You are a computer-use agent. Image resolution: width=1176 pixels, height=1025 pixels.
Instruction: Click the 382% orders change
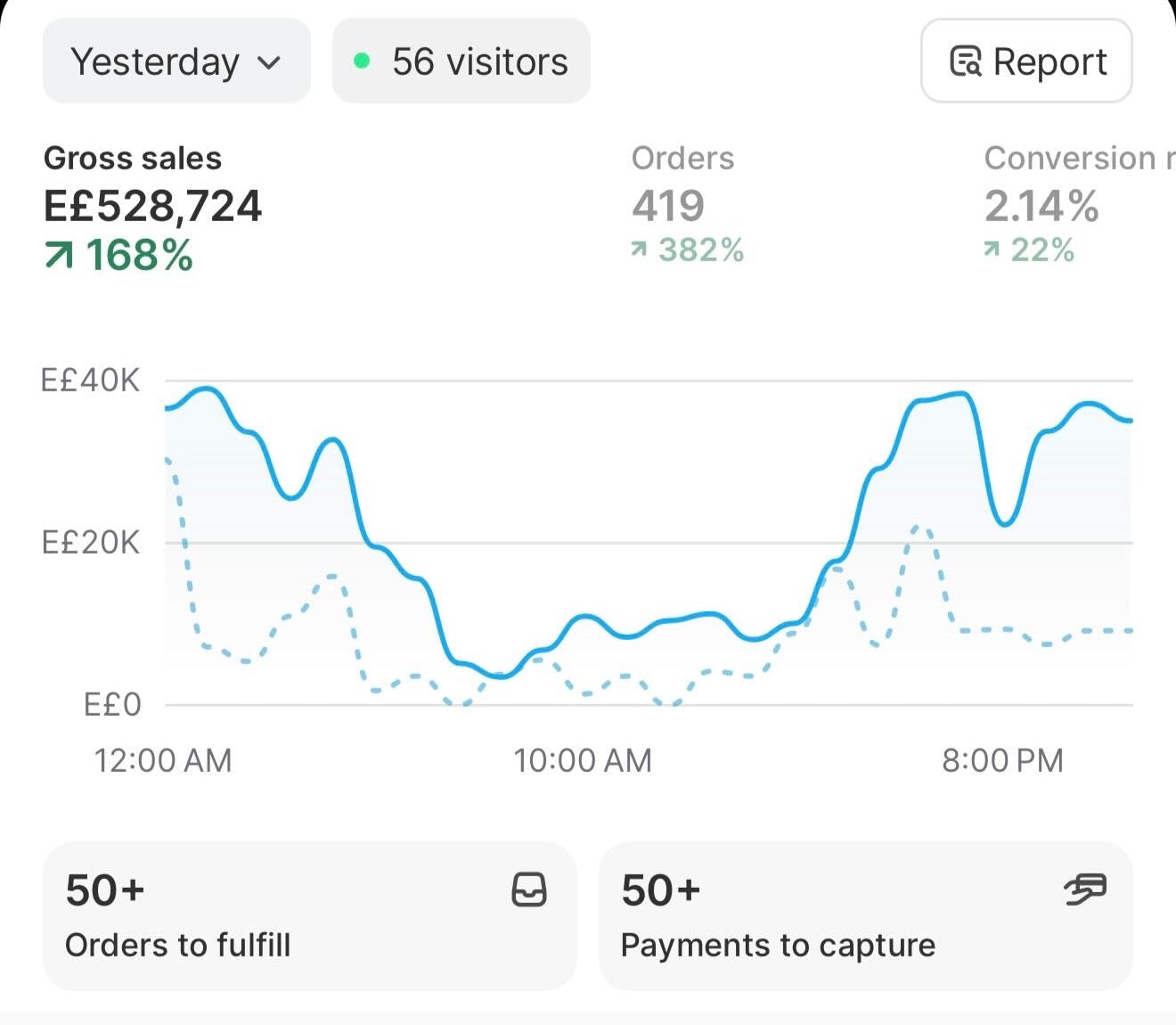687,250
